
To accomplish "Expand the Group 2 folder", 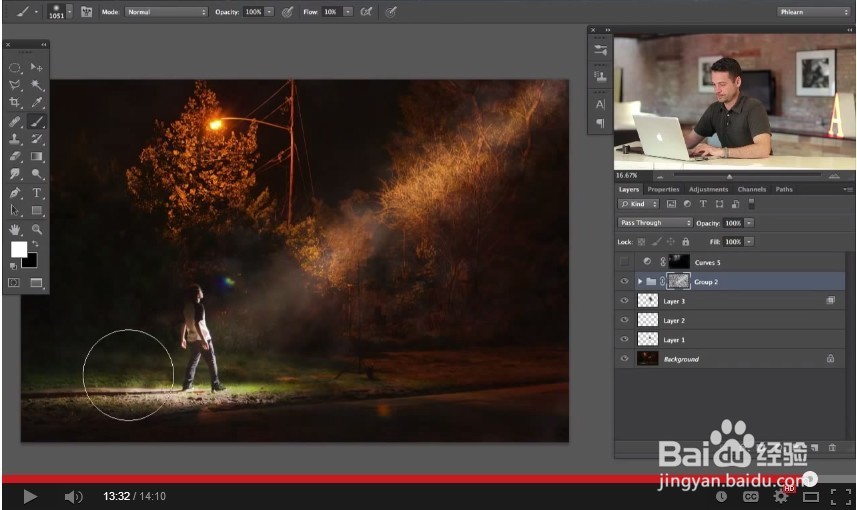I will 639,281.
